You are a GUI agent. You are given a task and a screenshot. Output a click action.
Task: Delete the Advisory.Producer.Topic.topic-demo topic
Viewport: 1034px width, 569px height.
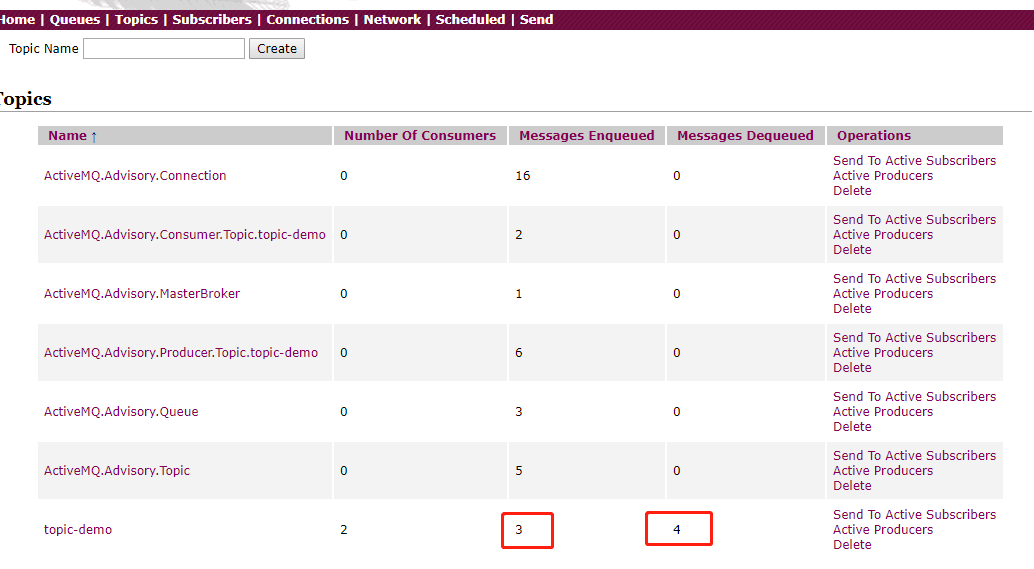click(x=852, y=368)
